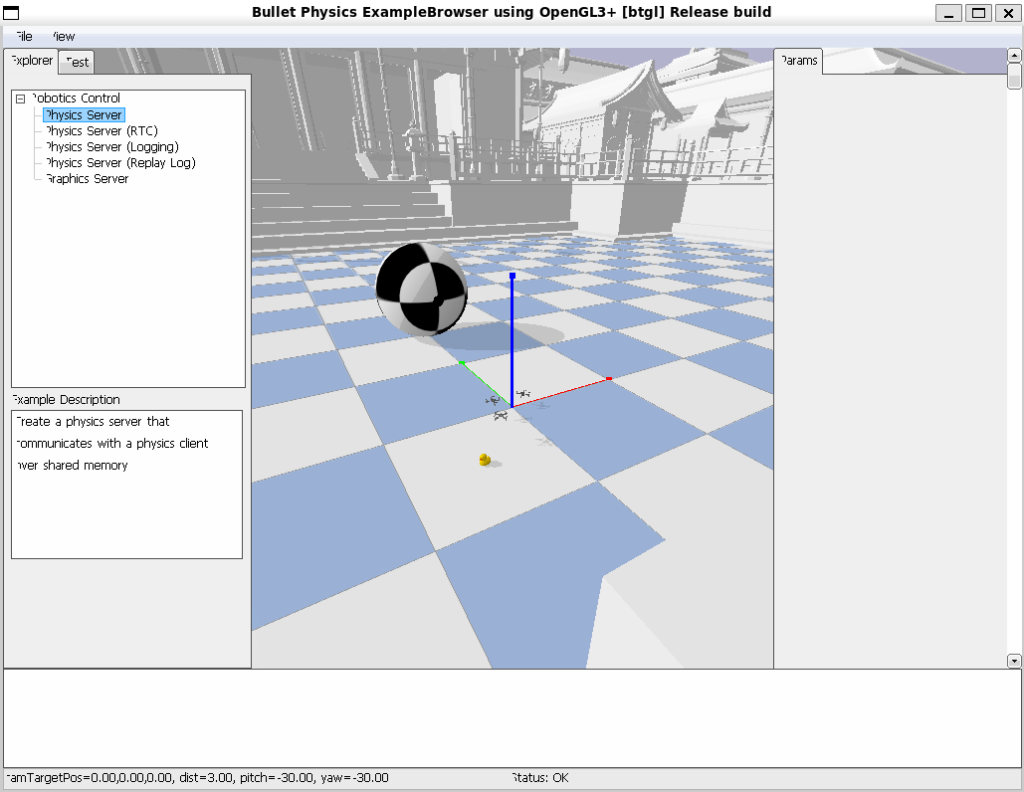Screen dimensions: 1024x792
Task: Select the Physics Server tree item
Action: (84, 115)
